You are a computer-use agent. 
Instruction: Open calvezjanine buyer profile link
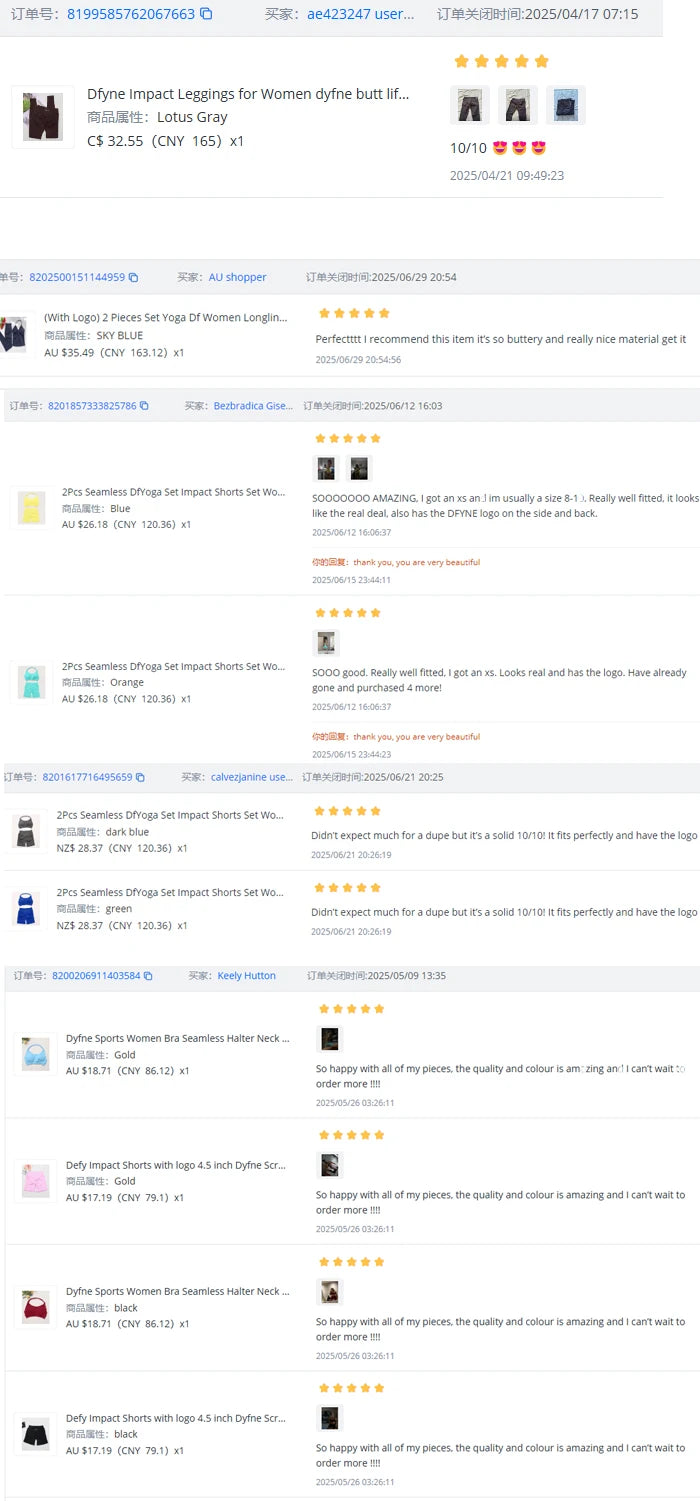(251, 777)
